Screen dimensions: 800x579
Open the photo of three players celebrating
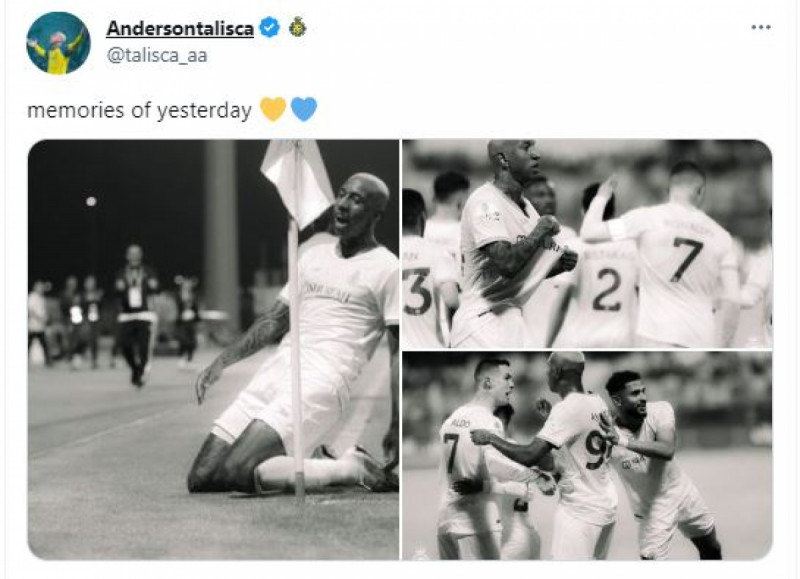(x=587, y=456)
